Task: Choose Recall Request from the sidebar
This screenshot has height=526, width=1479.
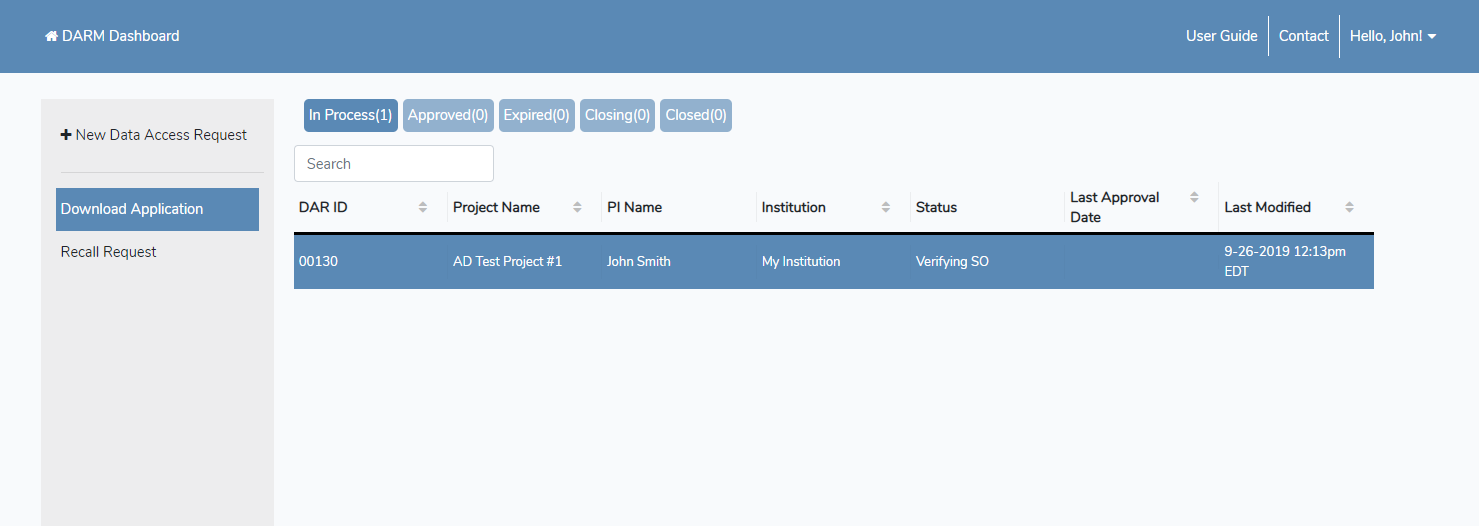Action: 109,252
